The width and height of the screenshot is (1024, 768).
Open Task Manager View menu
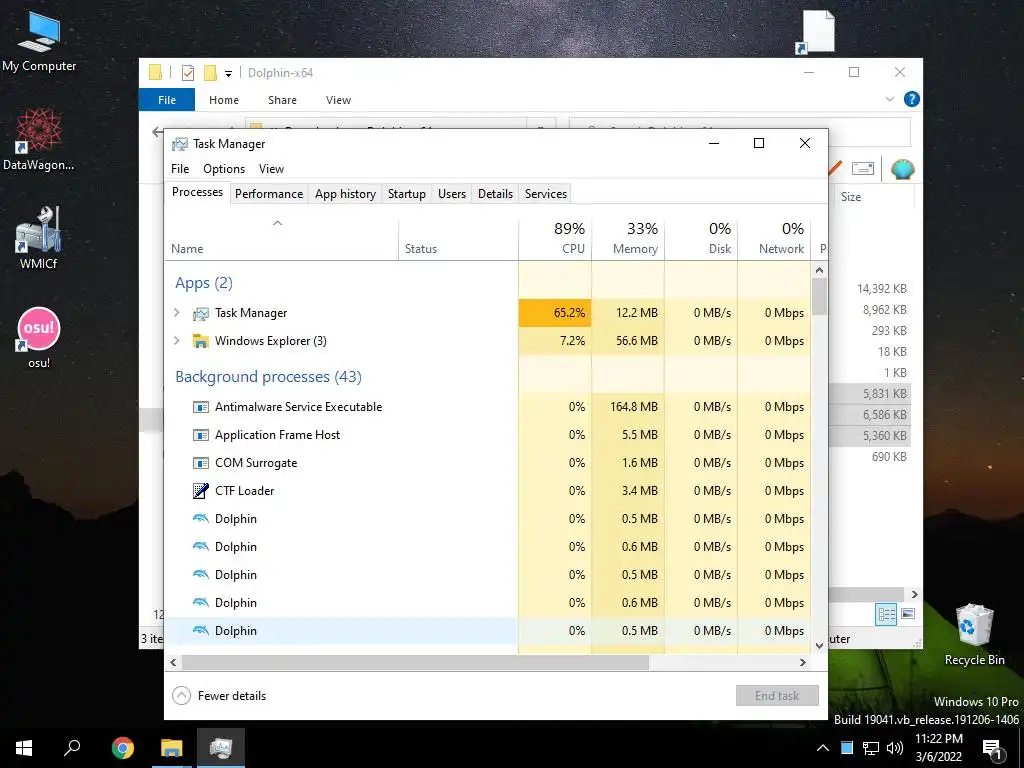click(x=271, y=168)
